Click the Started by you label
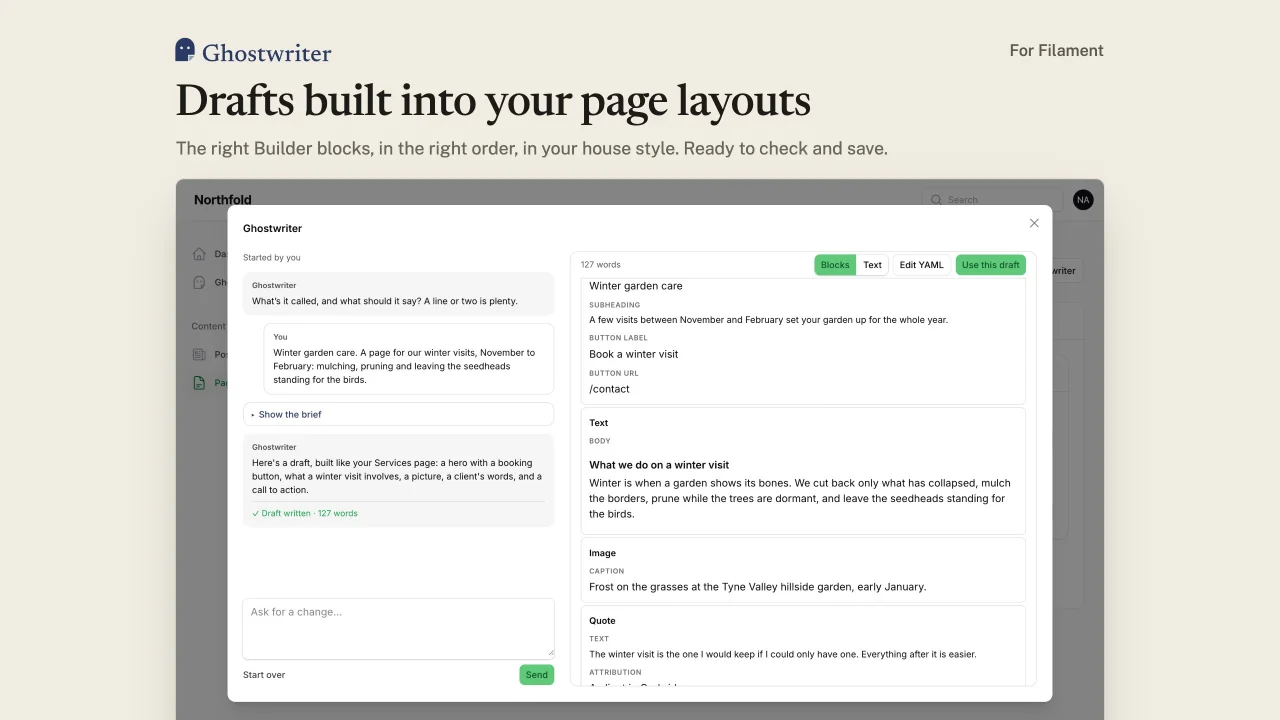Viewport: 1280px width, 720px height. pos(272,257)
